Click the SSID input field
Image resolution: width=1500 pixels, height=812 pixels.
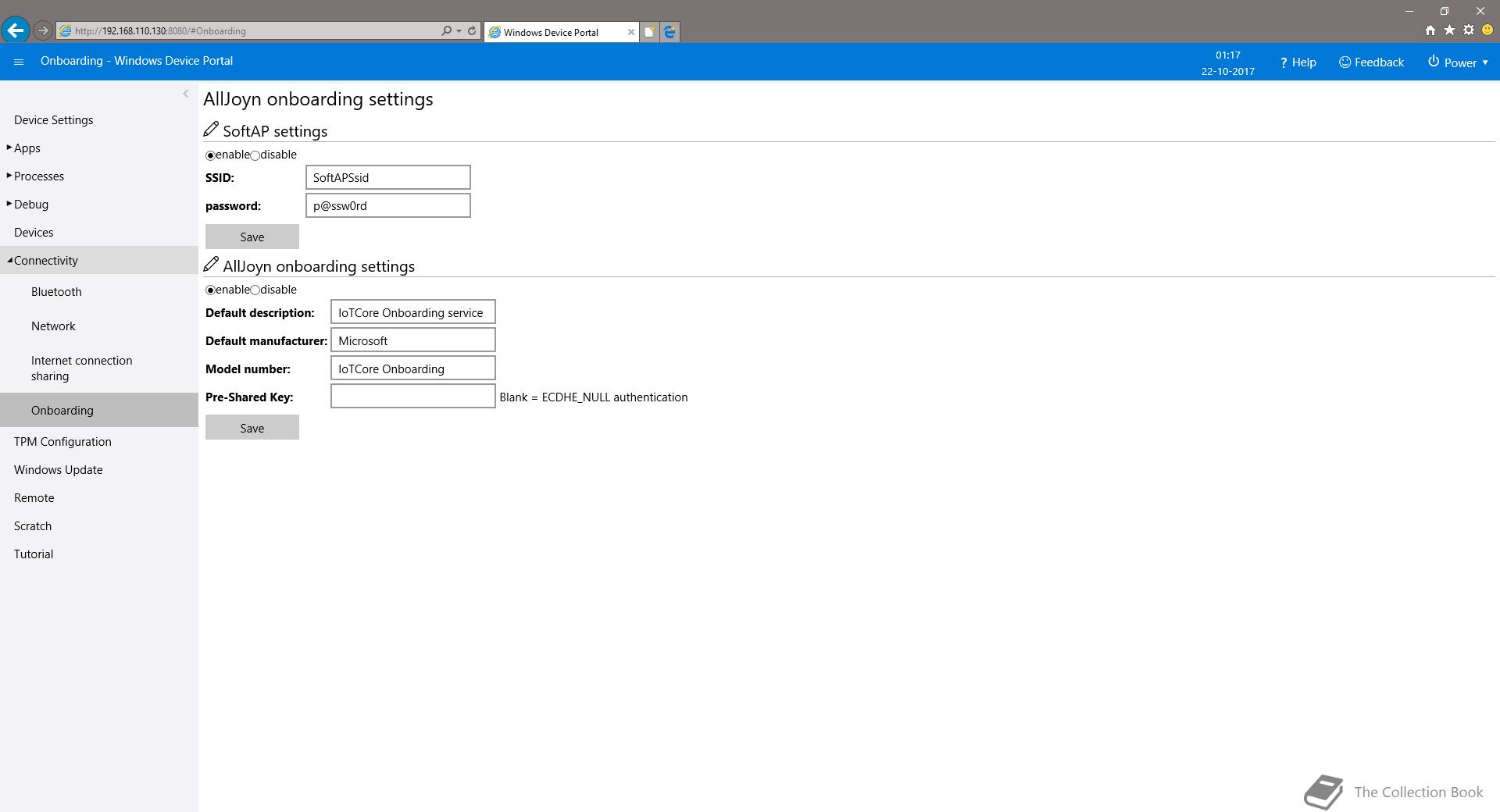pos(388,177)
